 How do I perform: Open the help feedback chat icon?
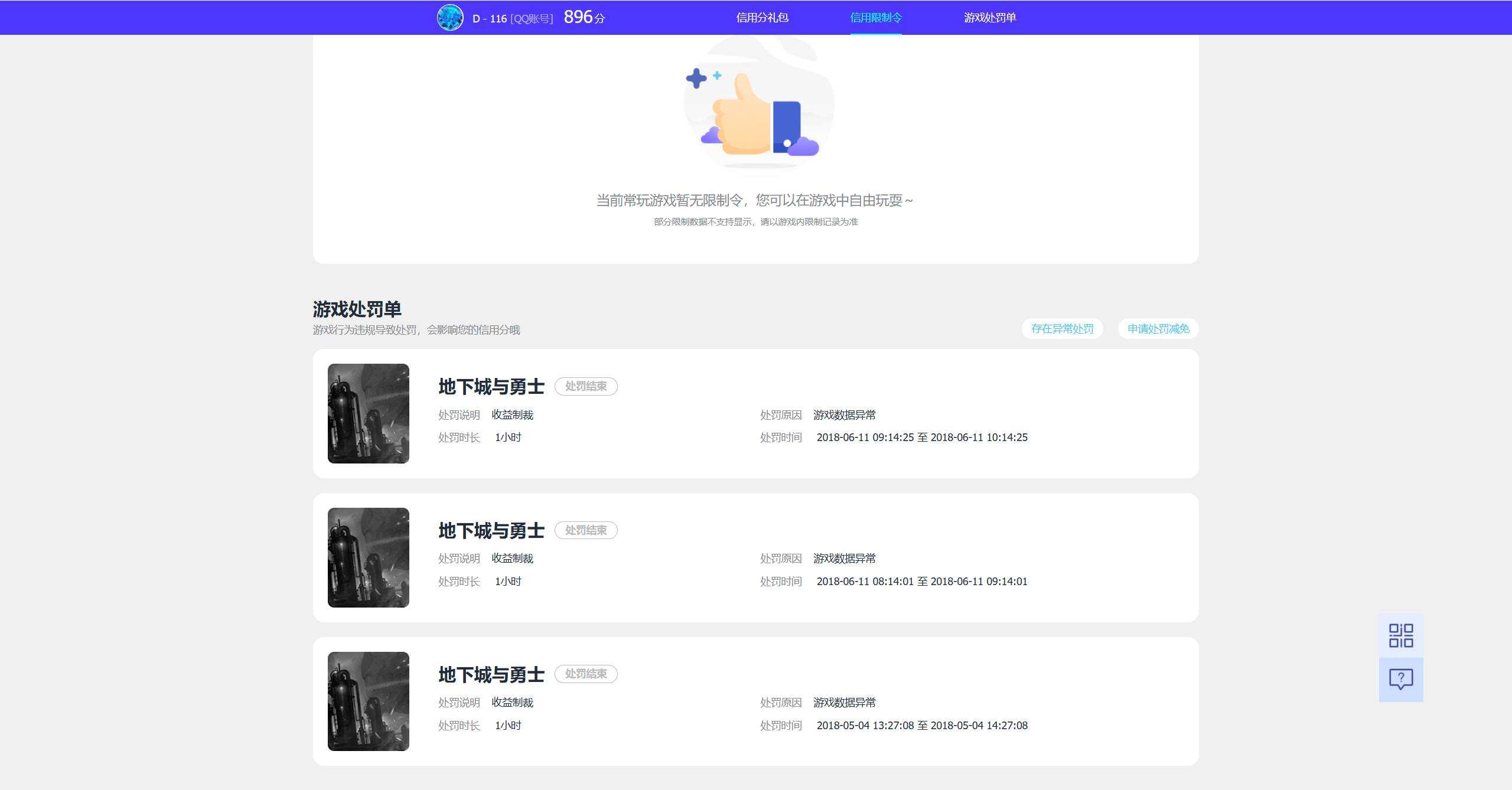[x=1401, y=680]
